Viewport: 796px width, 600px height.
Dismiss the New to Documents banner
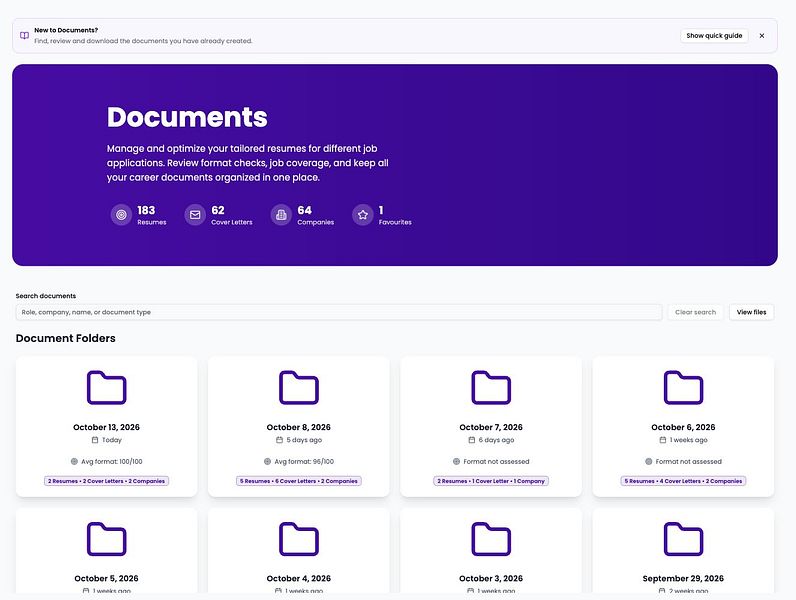[x=761, y=36]
